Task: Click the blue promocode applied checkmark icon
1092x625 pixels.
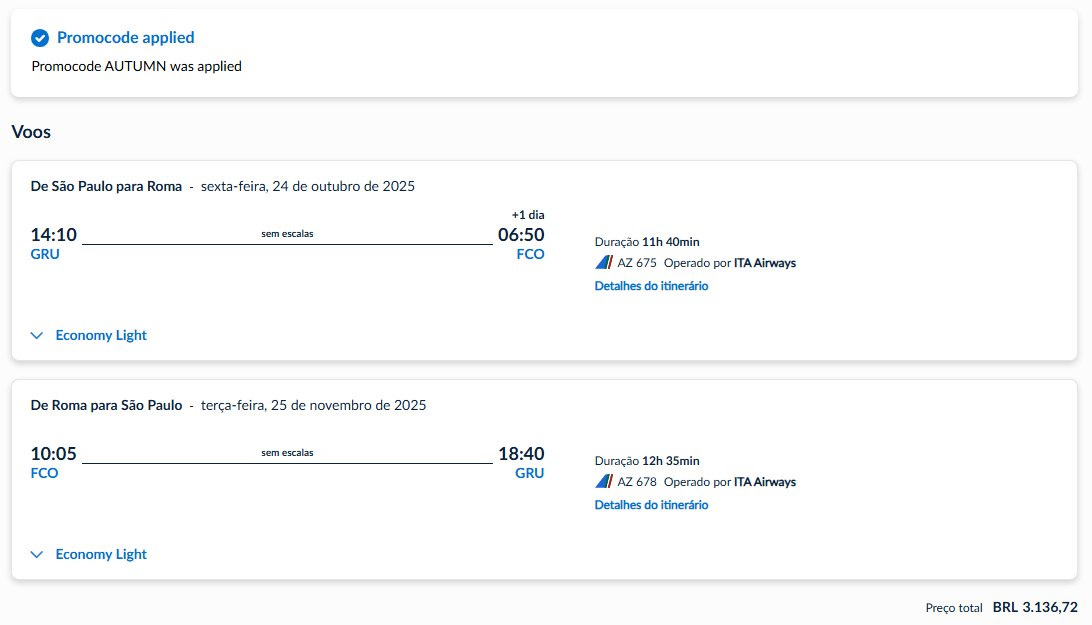Action: point(40,38)
